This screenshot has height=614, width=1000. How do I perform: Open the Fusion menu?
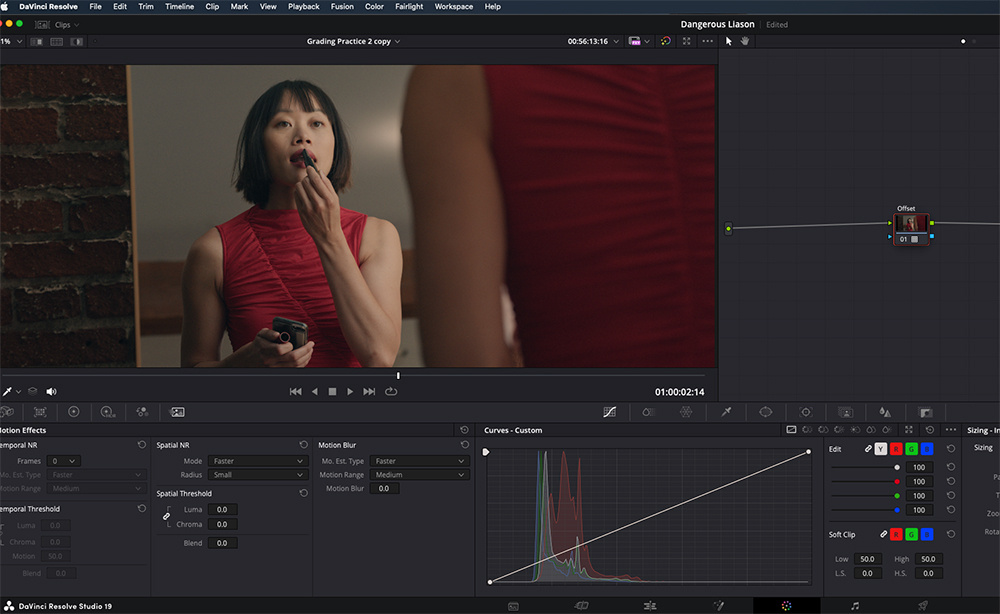point(342,6)
